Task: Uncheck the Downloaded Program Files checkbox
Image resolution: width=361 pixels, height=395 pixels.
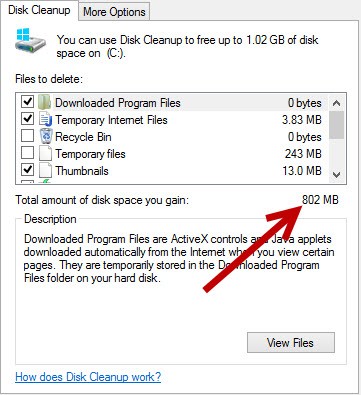Action: [x=28, y=102]
